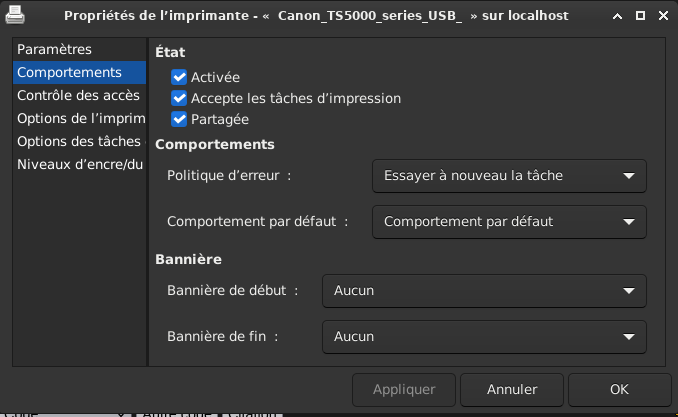The height and width of the screenshot is (417, 678).
Task: Disable the Partagée checkbox
Action: (x=180, y=119)
